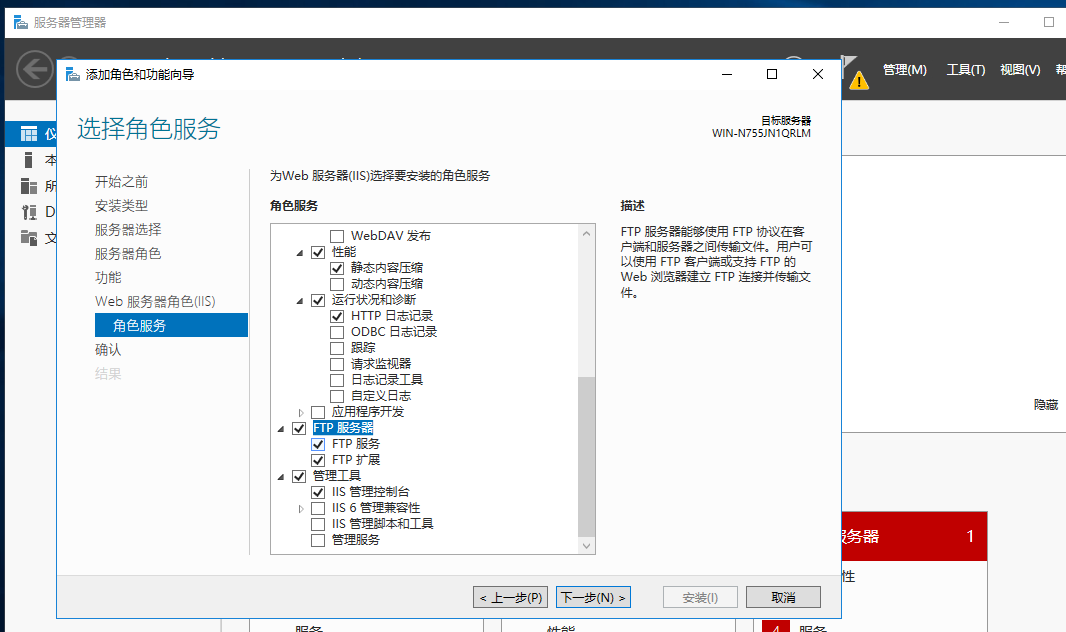Select the FTP 服务器 tree item label
Image resolution: width=1066 pixels, height=632 pixels.
pyautogui.click(x=343, y=428)
